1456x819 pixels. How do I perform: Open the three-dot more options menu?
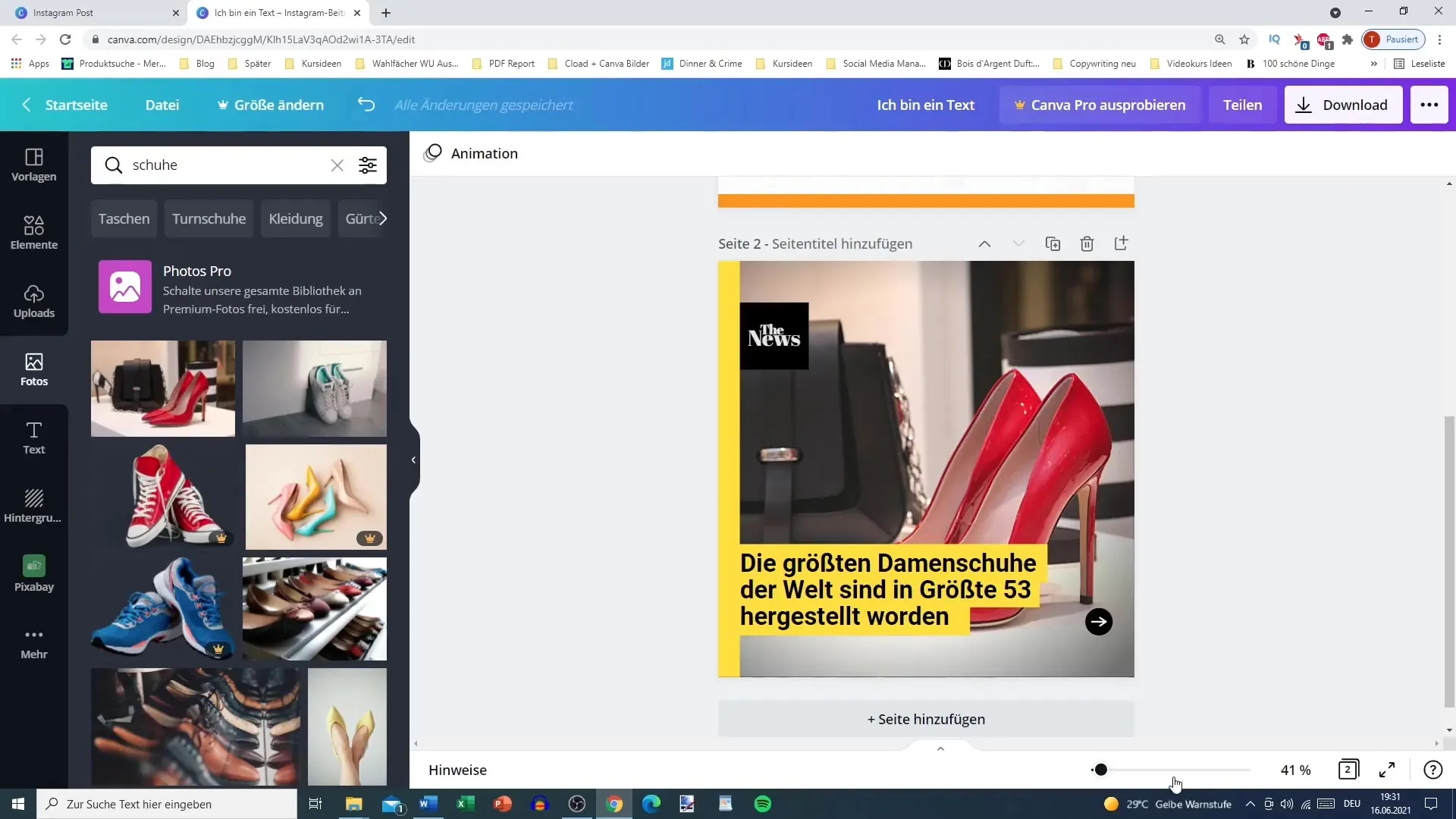(x=1429, y=105)
